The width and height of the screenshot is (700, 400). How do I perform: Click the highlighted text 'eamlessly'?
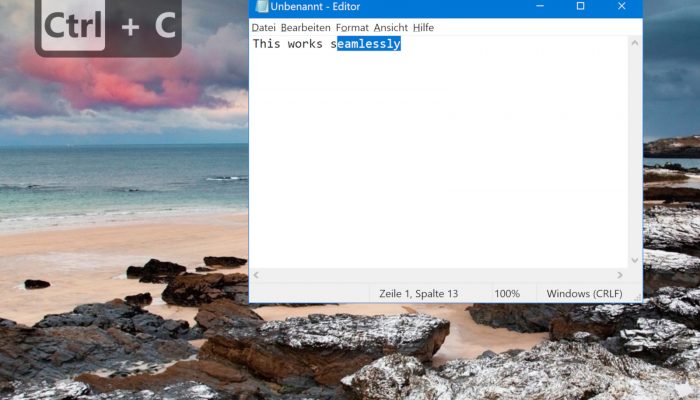pos(369,44)
